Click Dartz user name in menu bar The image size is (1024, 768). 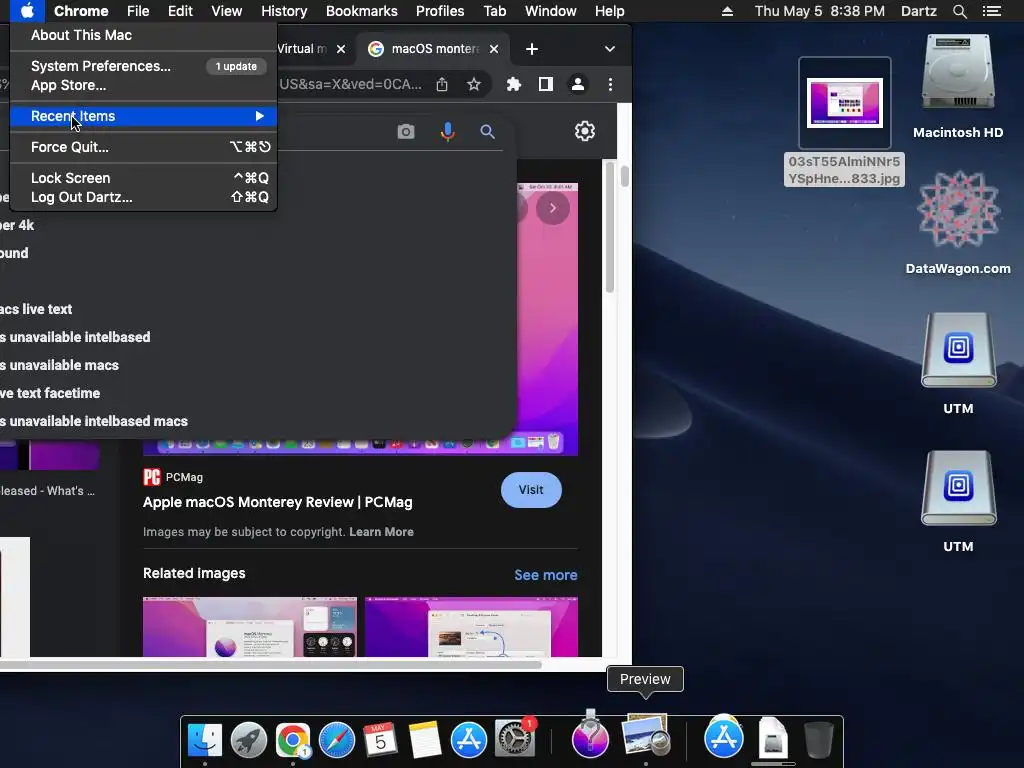coord(918,11)
